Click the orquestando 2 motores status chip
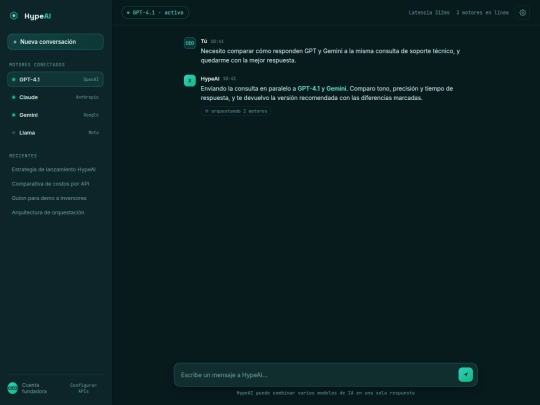The height and width of the screenshot is (405, 540). pos(236,111)
